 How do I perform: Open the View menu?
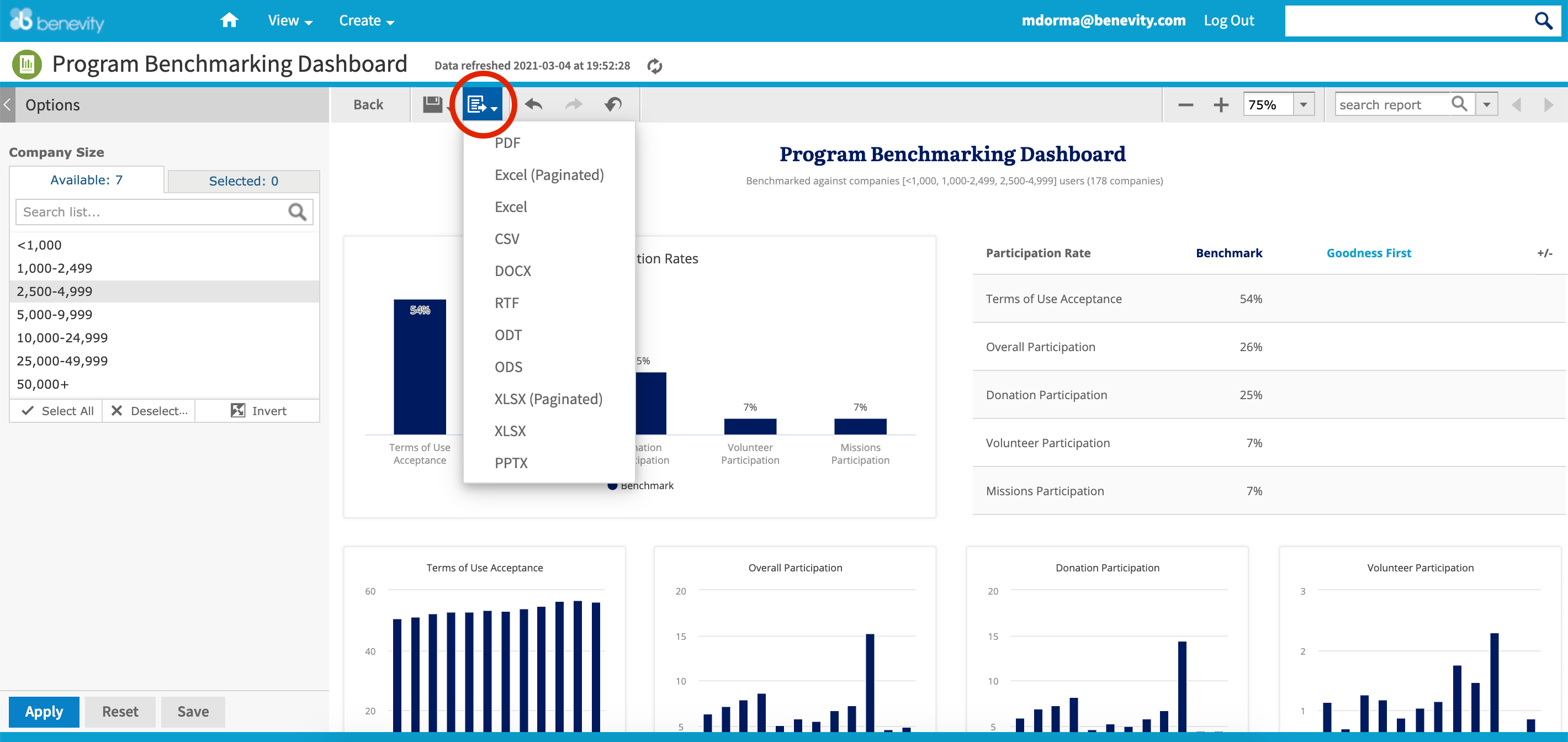pyautogui.click(x=290, y=20)
